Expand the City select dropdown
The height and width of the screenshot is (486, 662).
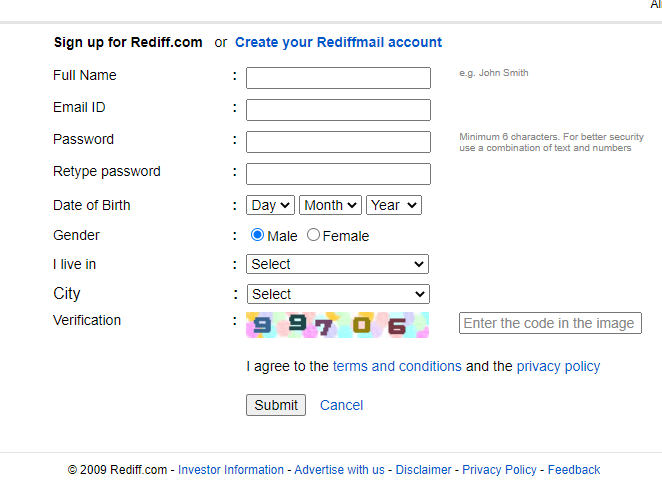point(338,294)
